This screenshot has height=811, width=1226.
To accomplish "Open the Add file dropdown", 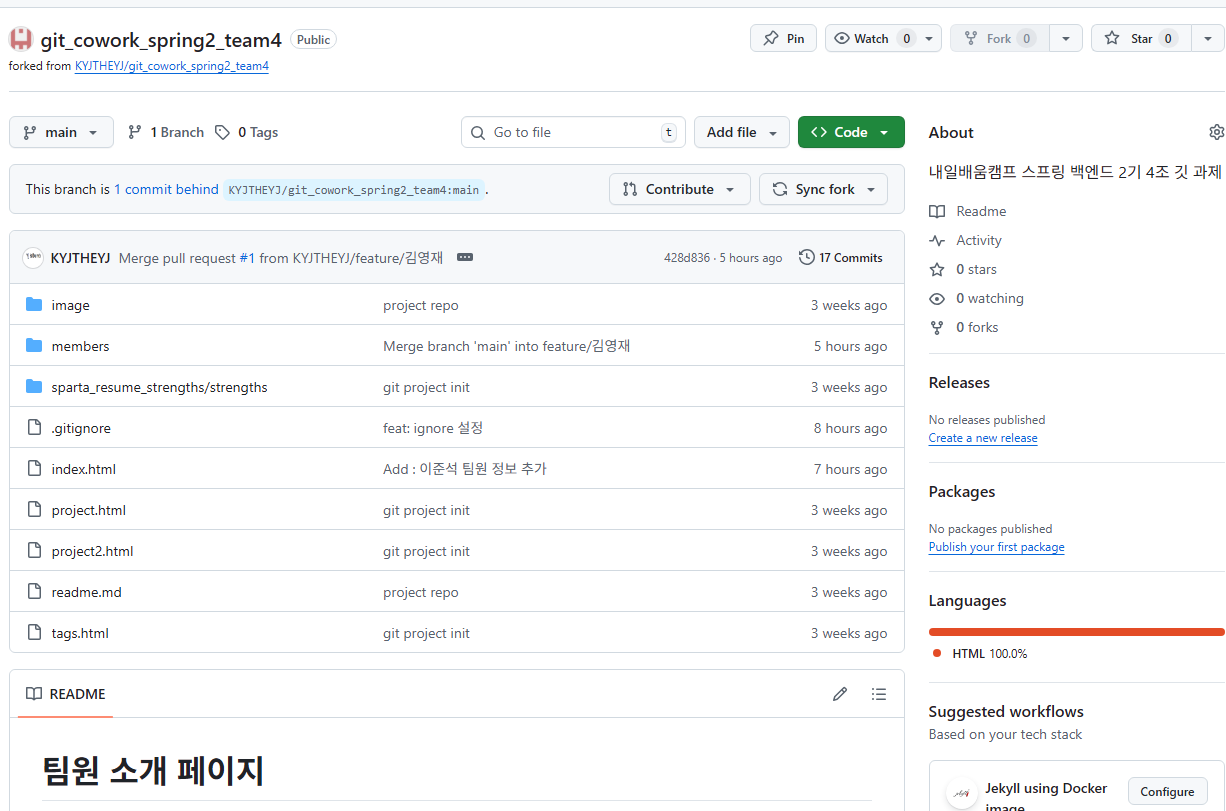I will click(x=742, y=132).
